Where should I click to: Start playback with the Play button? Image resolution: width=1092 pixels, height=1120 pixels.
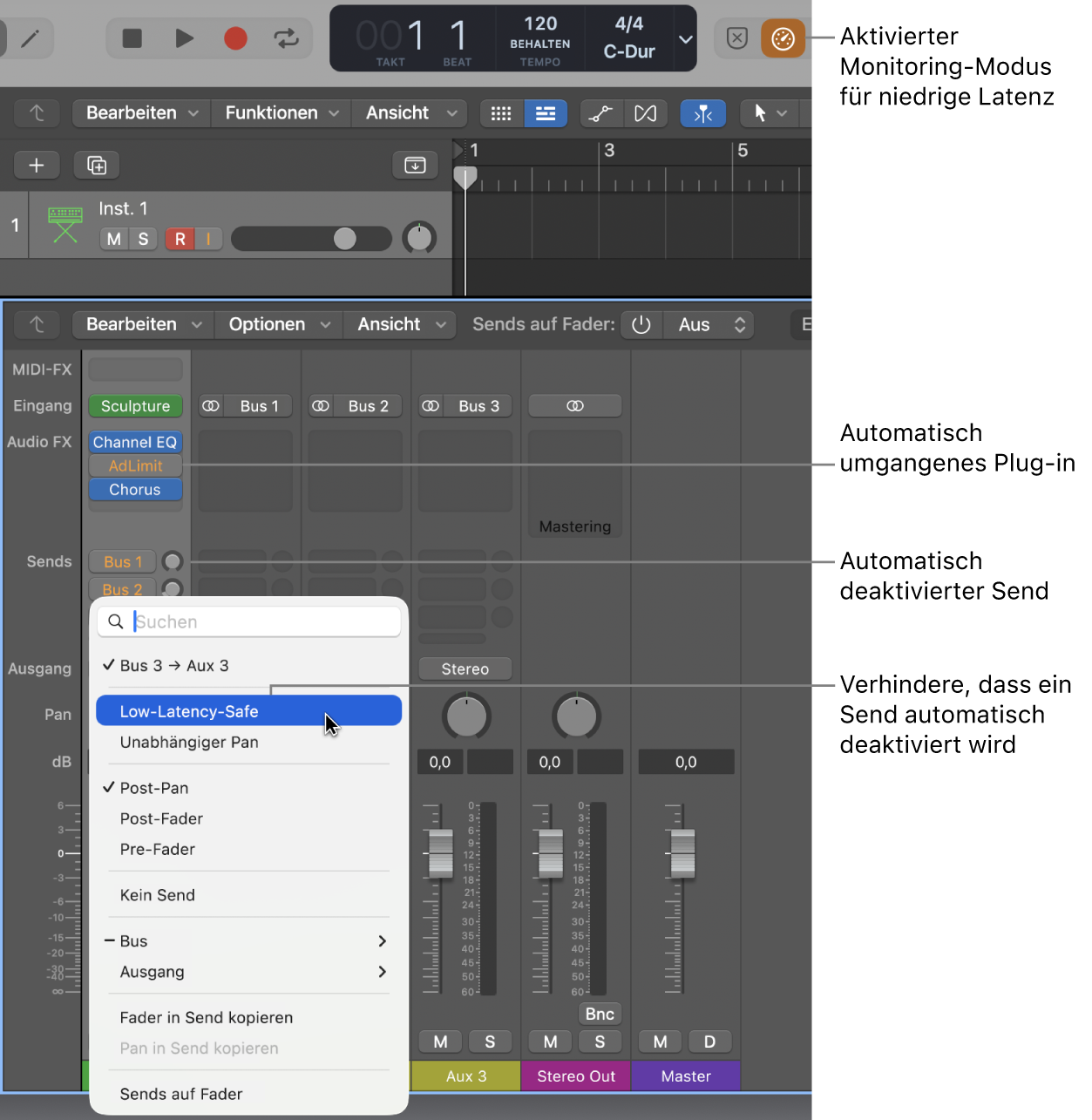click(184, 38)
